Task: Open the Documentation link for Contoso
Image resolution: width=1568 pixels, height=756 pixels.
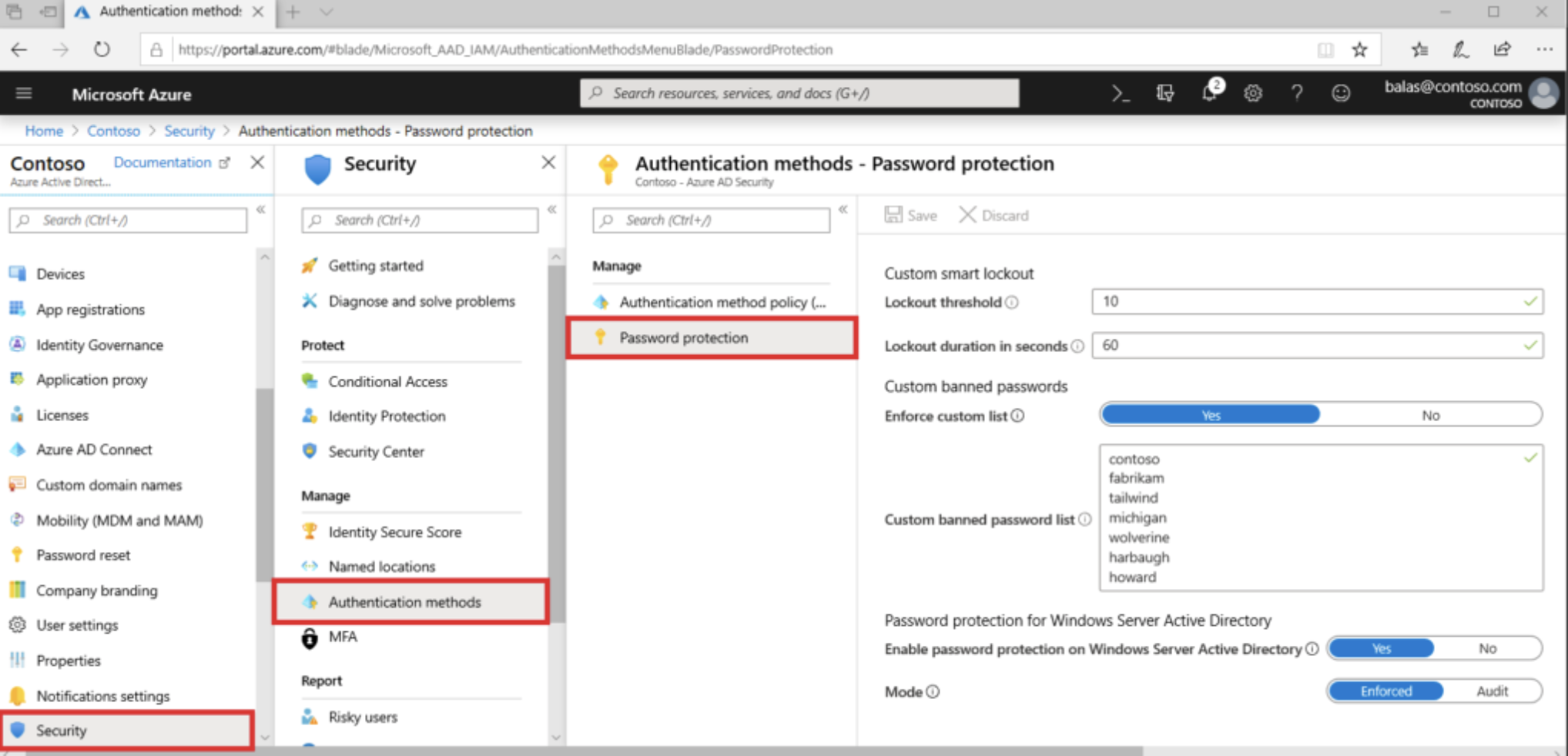Action: [164, 162]
